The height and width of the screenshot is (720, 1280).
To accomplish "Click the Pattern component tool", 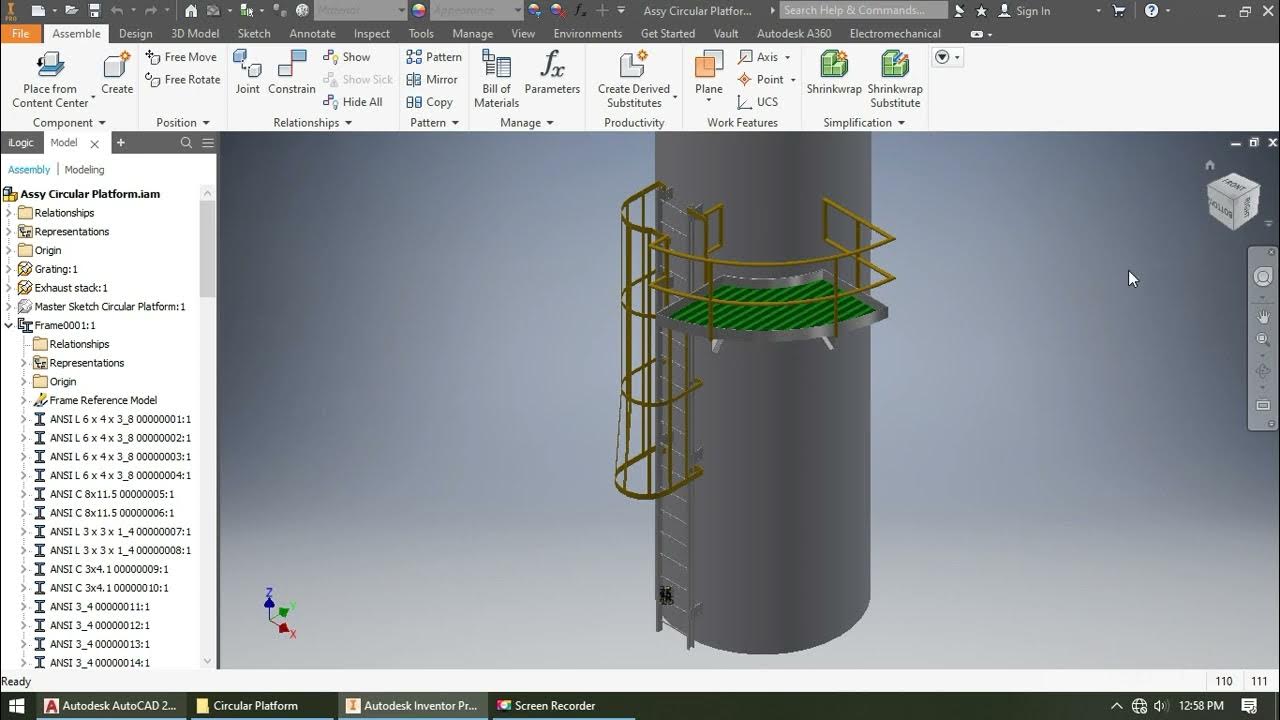I will point(434,57).
